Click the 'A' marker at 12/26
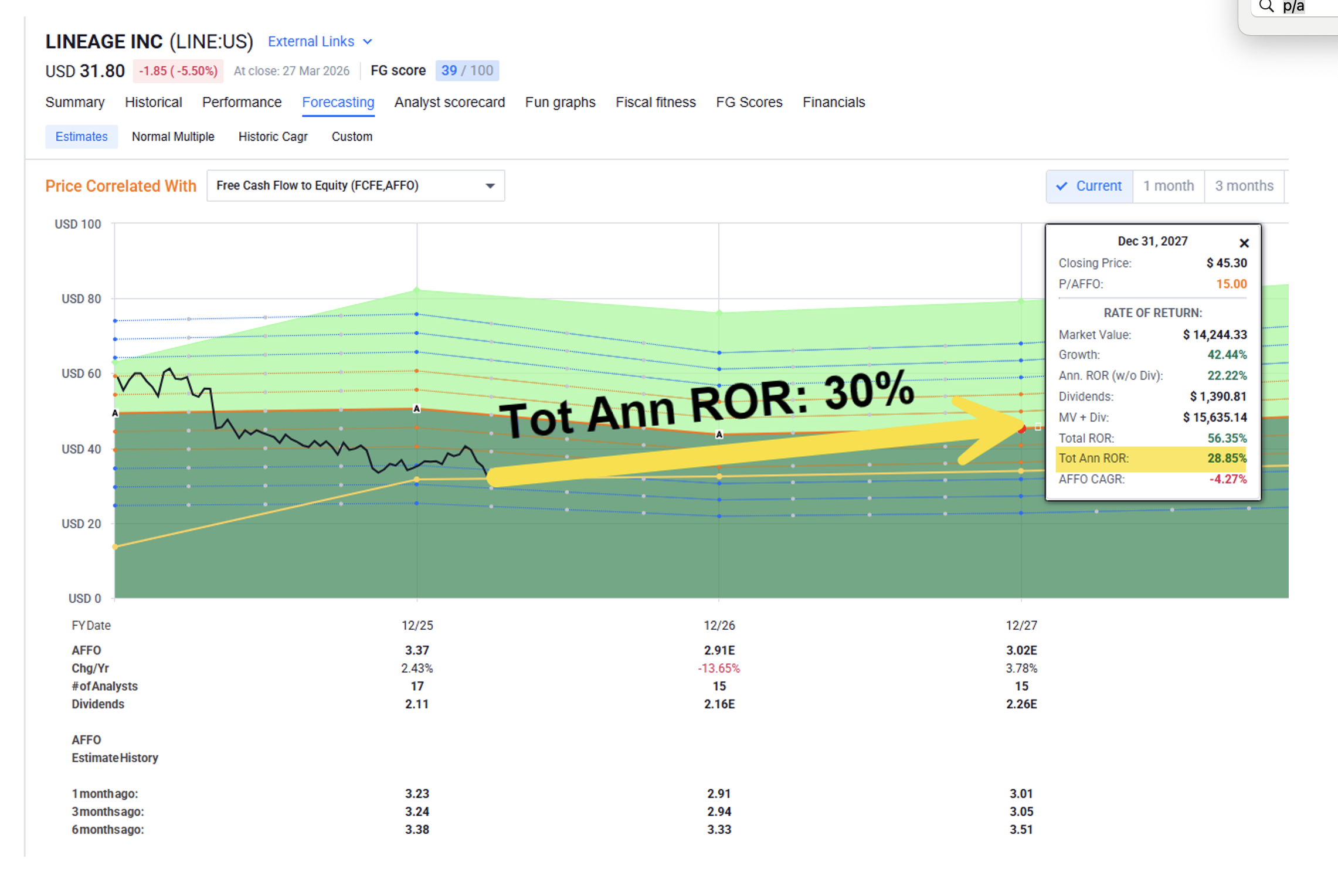 [719, 435]
